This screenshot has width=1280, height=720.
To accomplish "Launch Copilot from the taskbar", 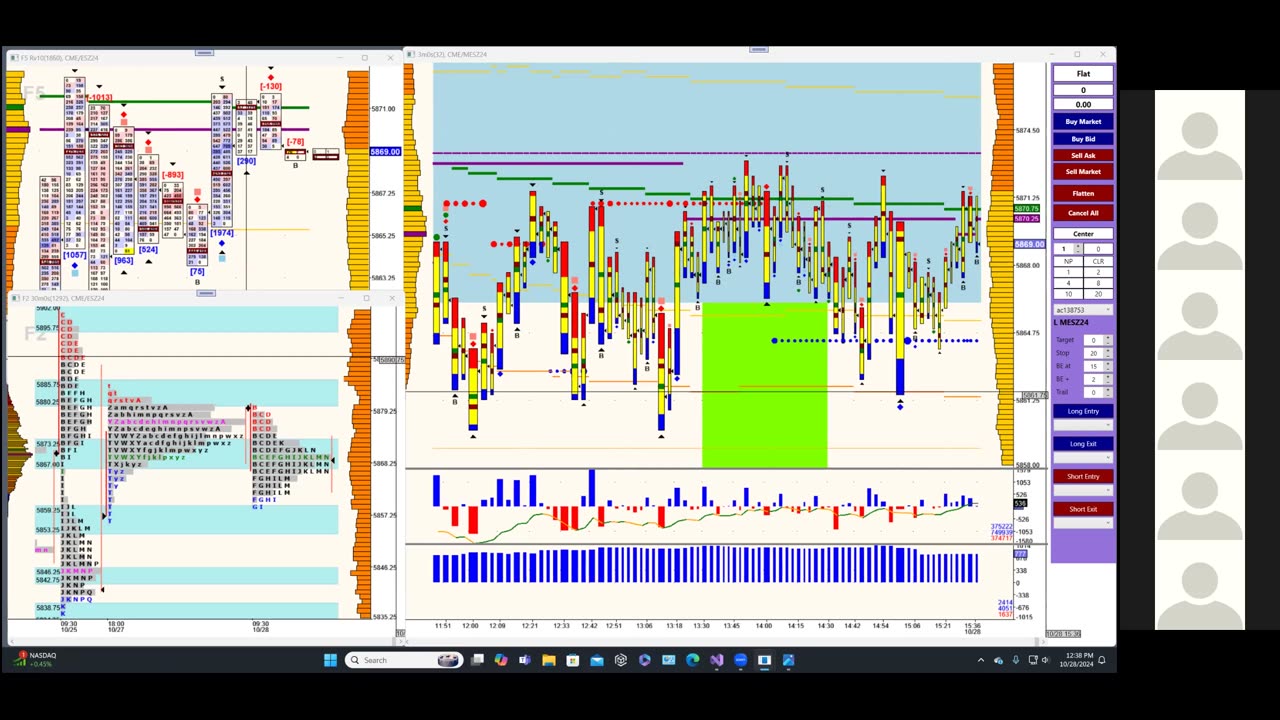I will point(500,660).
